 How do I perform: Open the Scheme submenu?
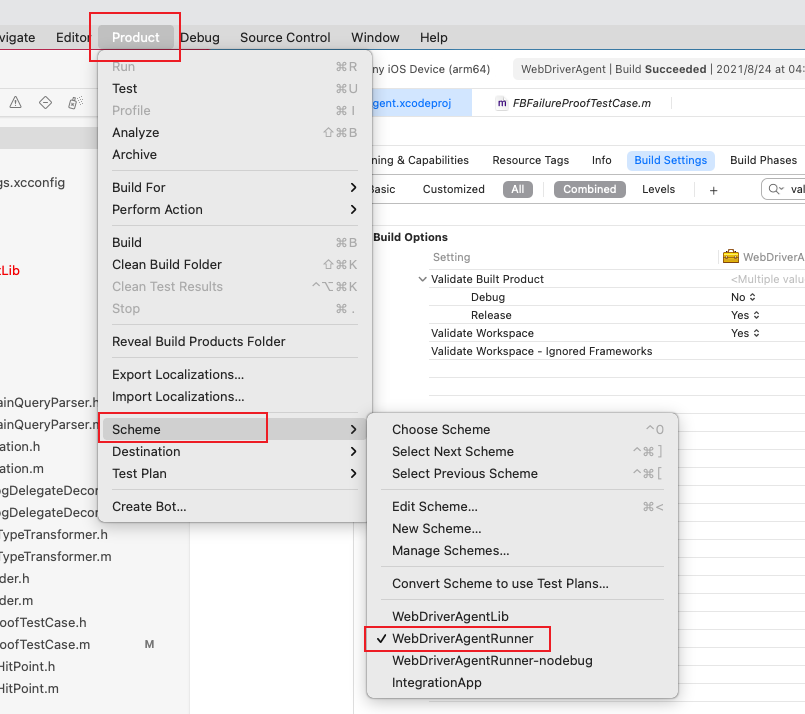pyautogui.click(x=235, y=430)
